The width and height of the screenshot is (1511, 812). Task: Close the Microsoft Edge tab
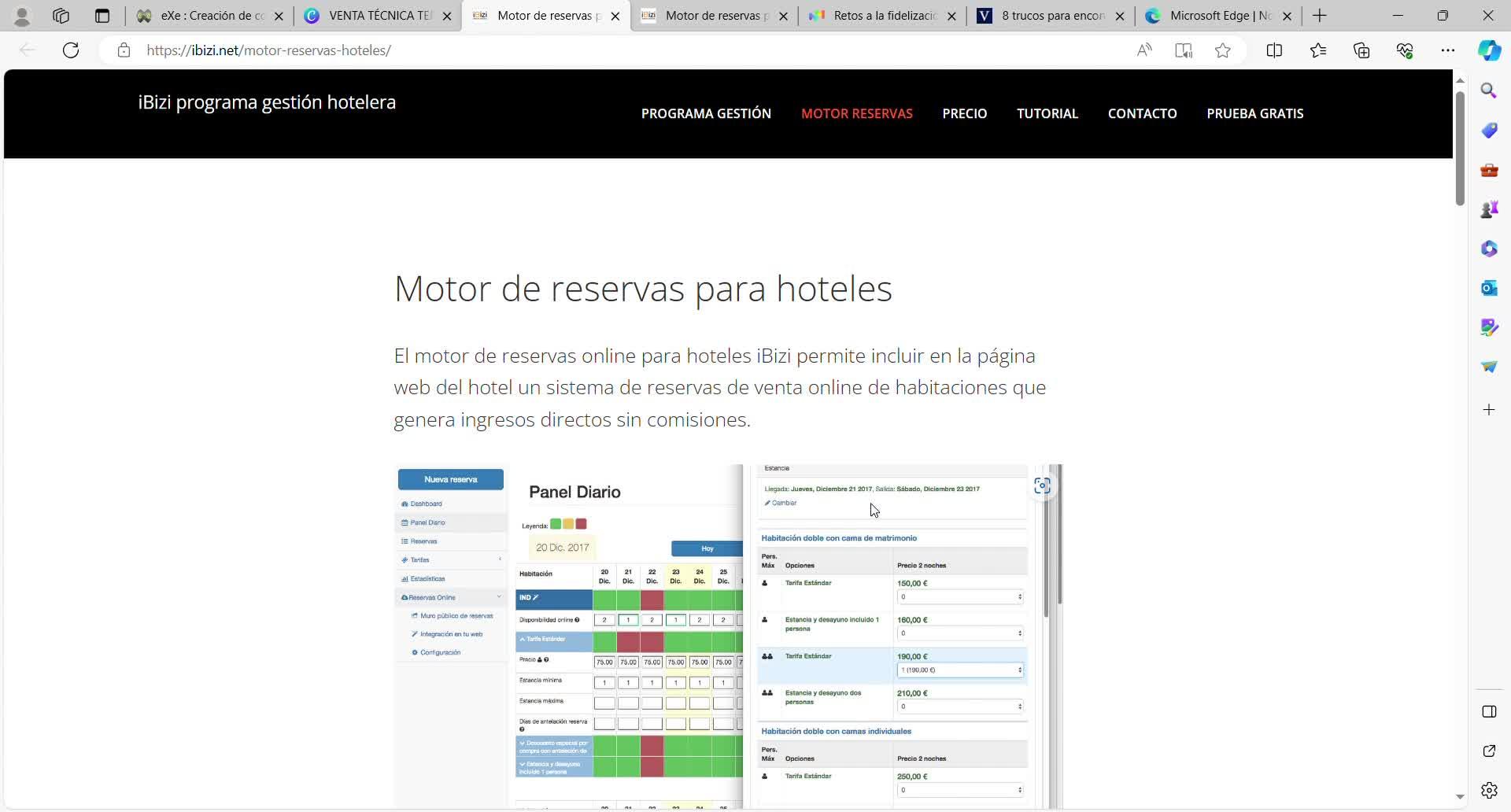pos(1287,16)
